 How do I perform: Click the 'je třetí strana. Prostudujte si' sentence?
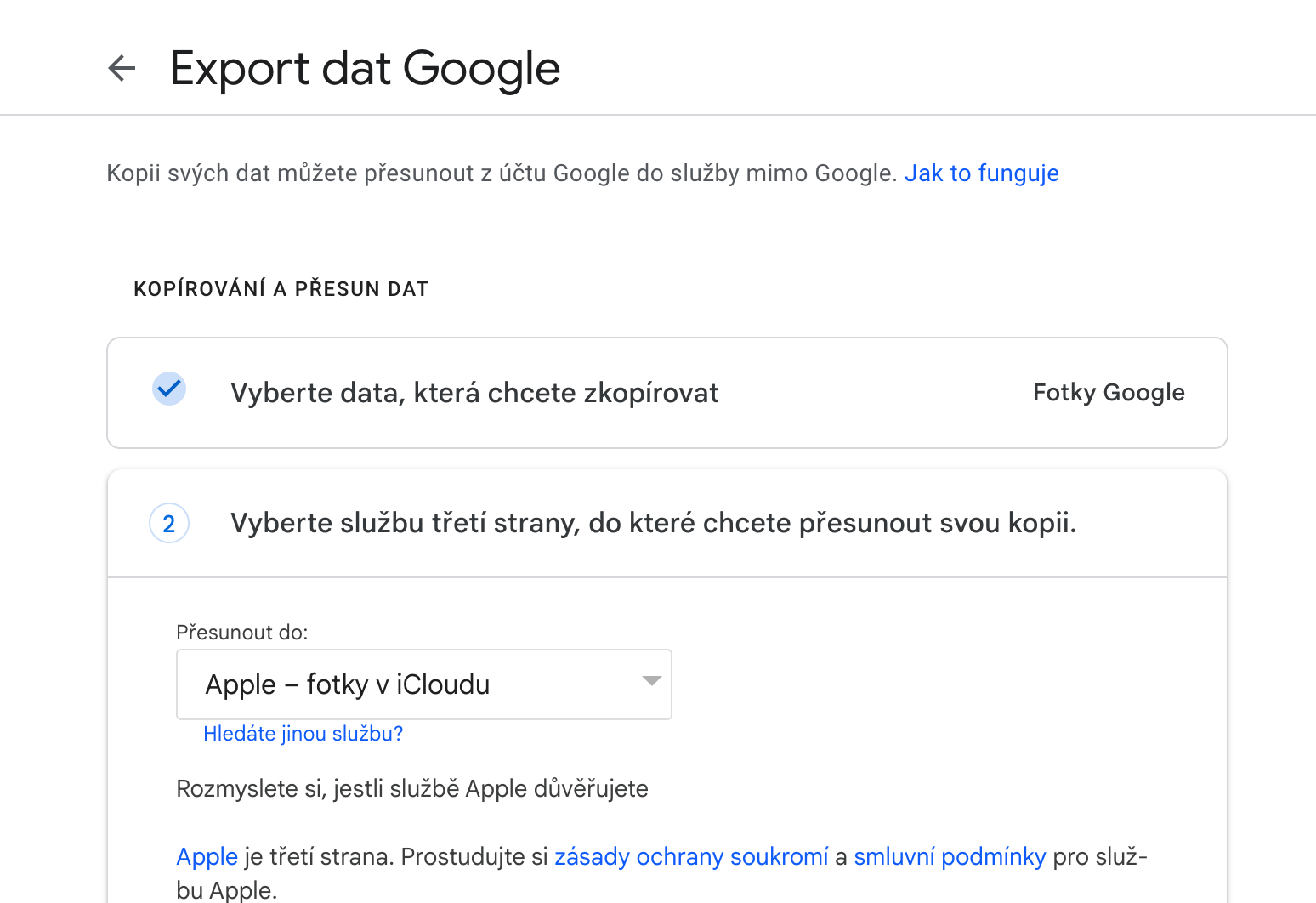(x=396, y=856)
